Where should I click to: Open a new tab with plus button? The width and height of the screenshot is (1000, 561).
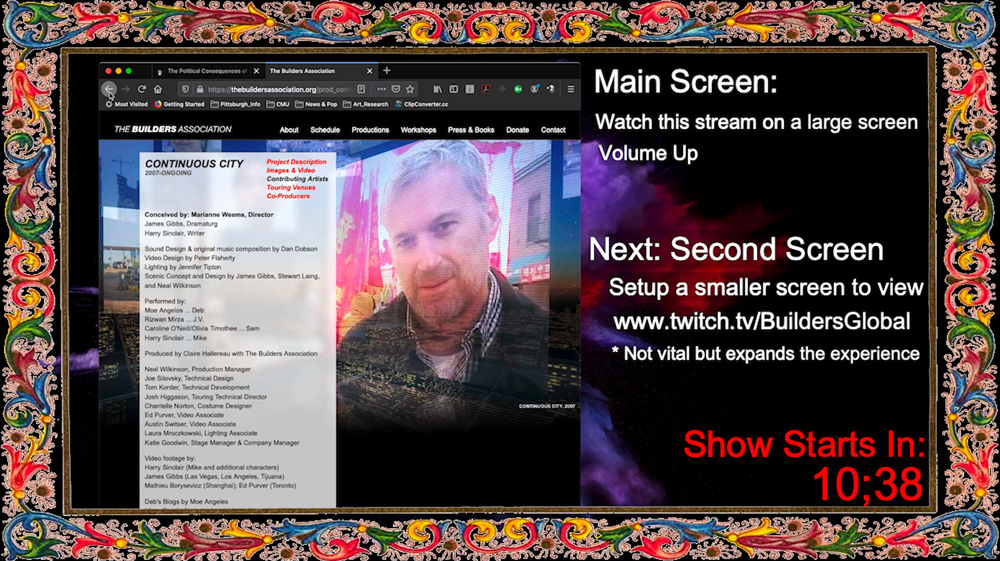coord(386,71)
